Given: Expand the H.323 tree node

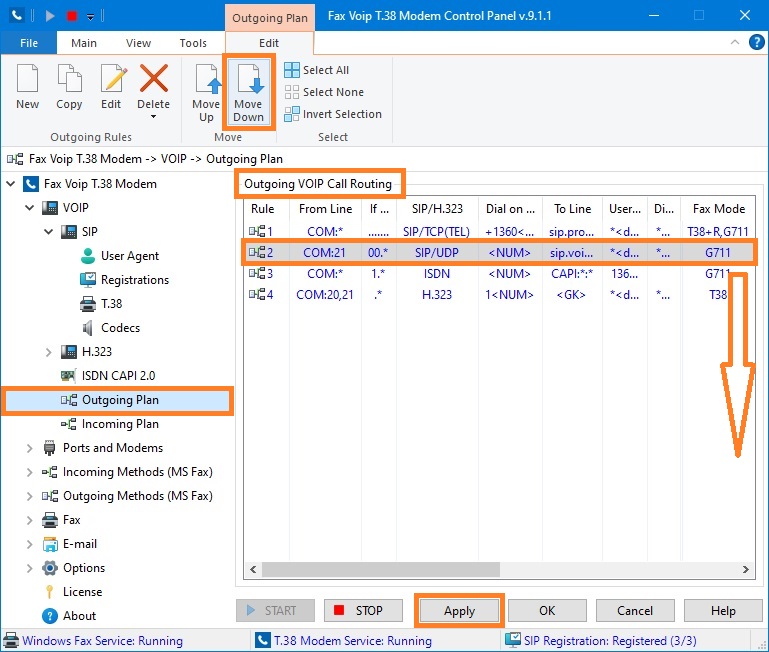Looking at the screenshot, I should pyautogui.click(x=49, y=352).
